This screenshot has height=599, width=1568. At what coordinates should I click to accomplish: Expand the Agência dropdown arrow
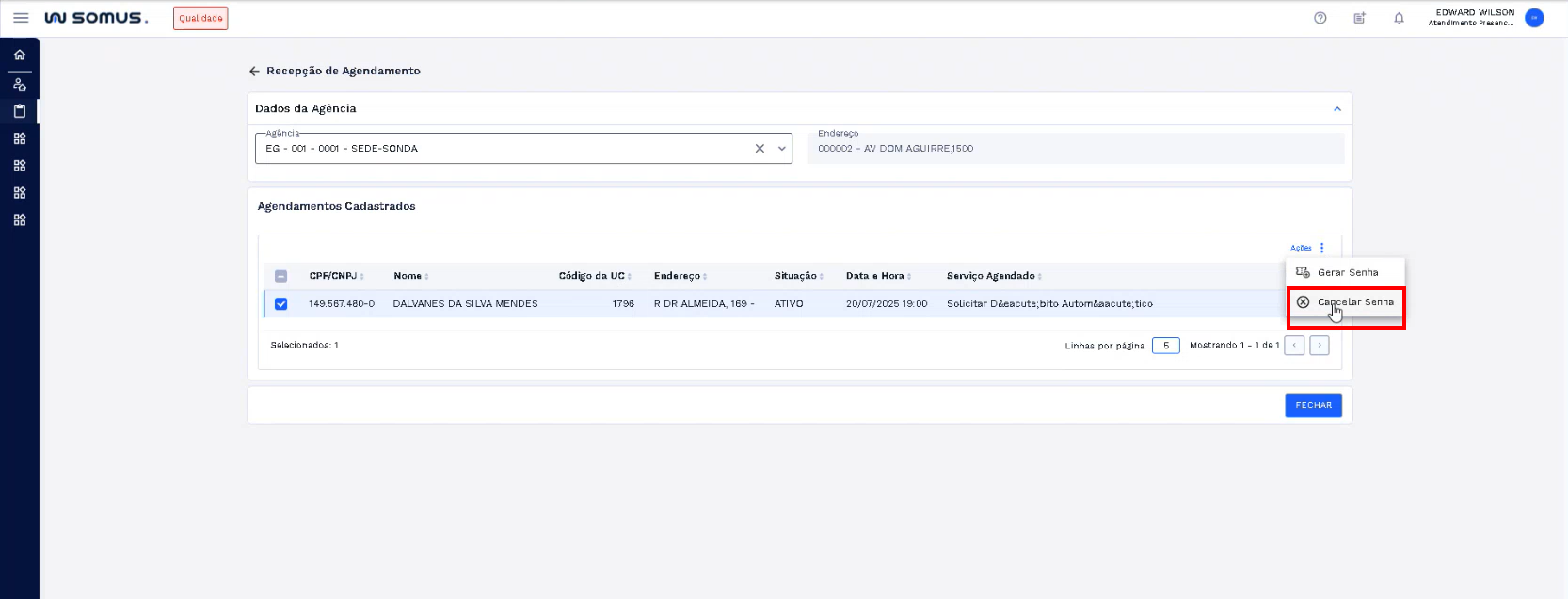(x=782, y=149)
